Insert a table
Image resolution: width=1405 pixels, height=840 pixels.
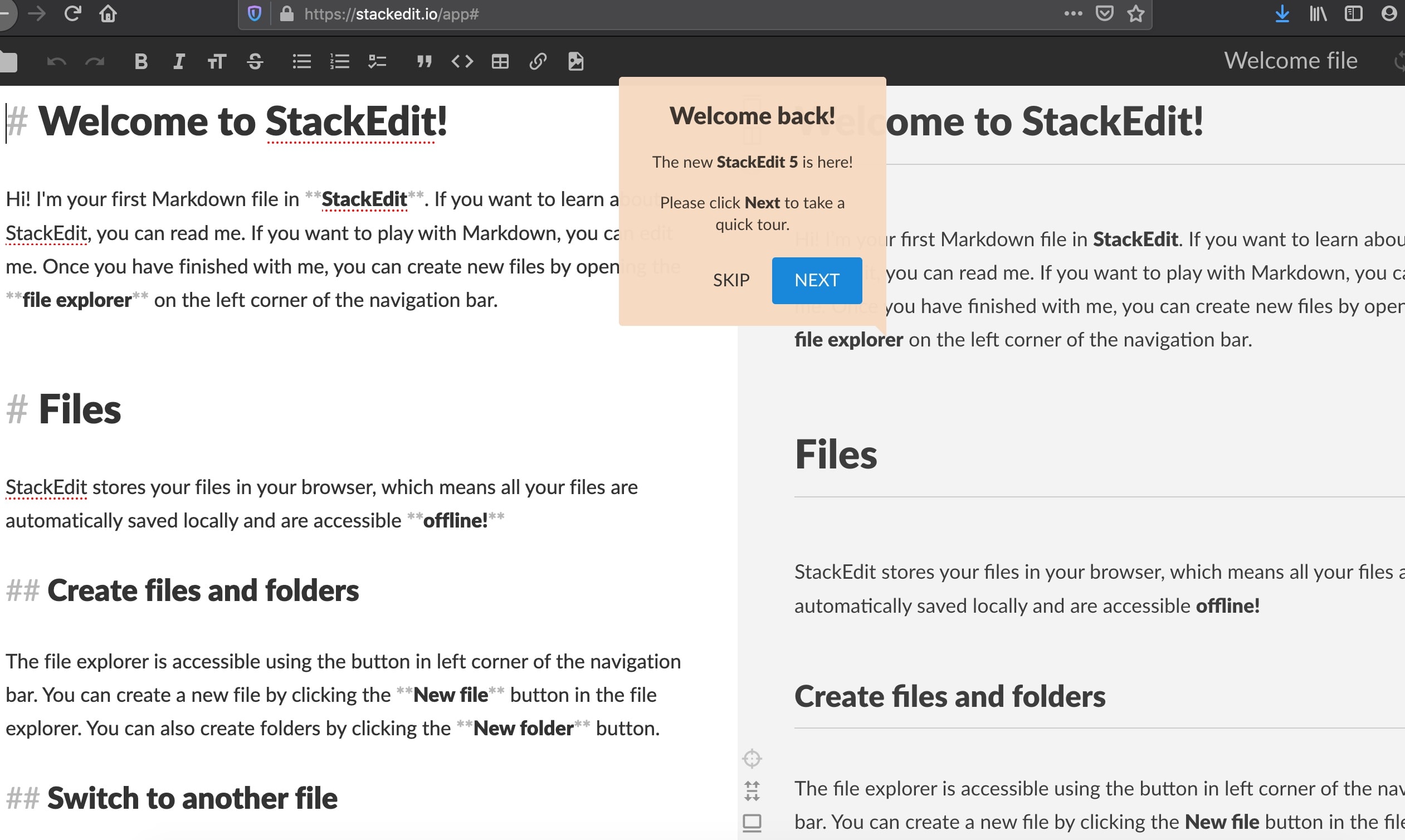click(500, 61)
